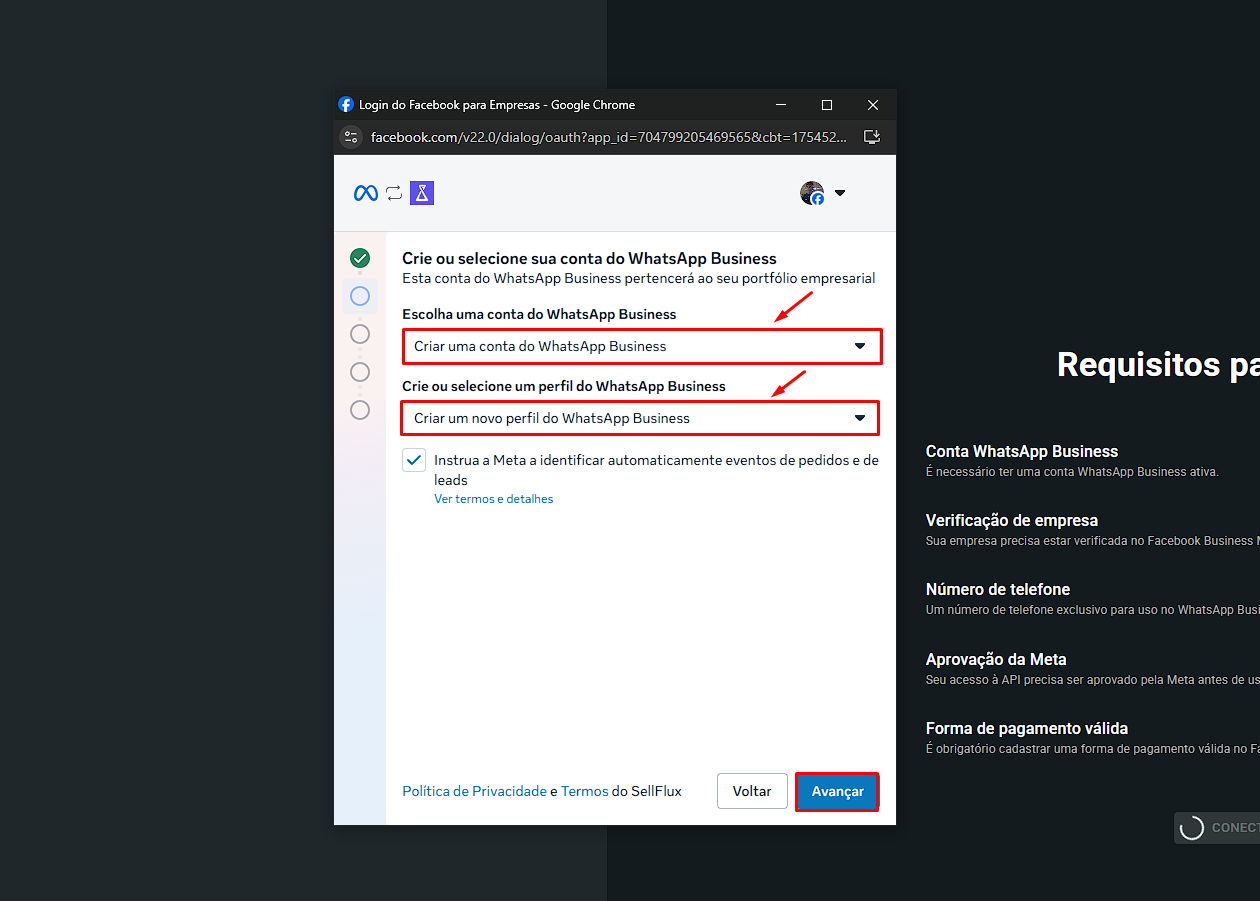This screenshot has width=1260, height=901.
Task: Click the Facebook favicon in title bar
Action: (x=346, y=105)
